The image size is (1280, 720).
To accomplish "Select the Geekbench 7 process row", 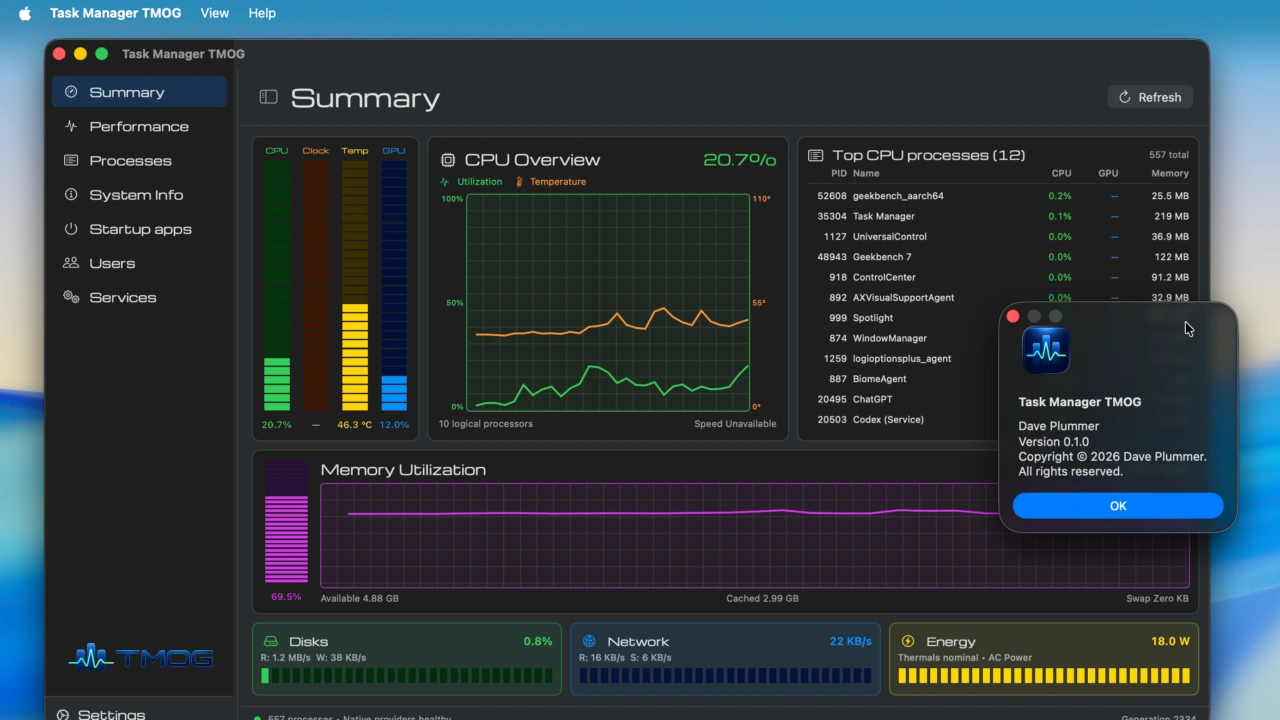I will tap(1001, 257).
